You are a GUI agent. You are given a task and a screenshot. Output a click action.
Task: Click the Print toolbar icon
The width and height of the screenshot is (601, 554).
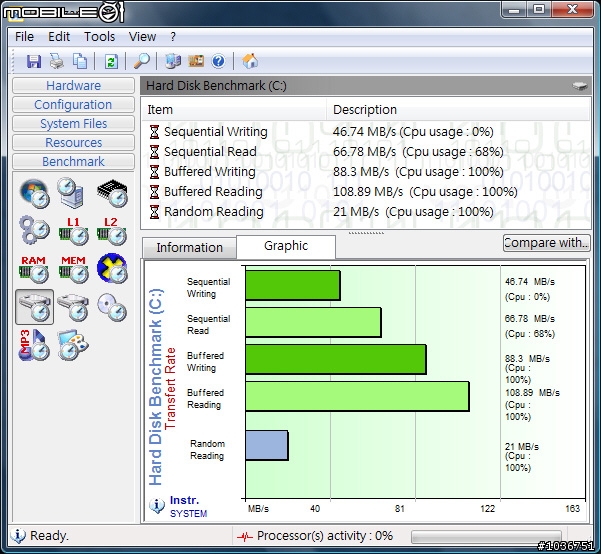[57, 61]
